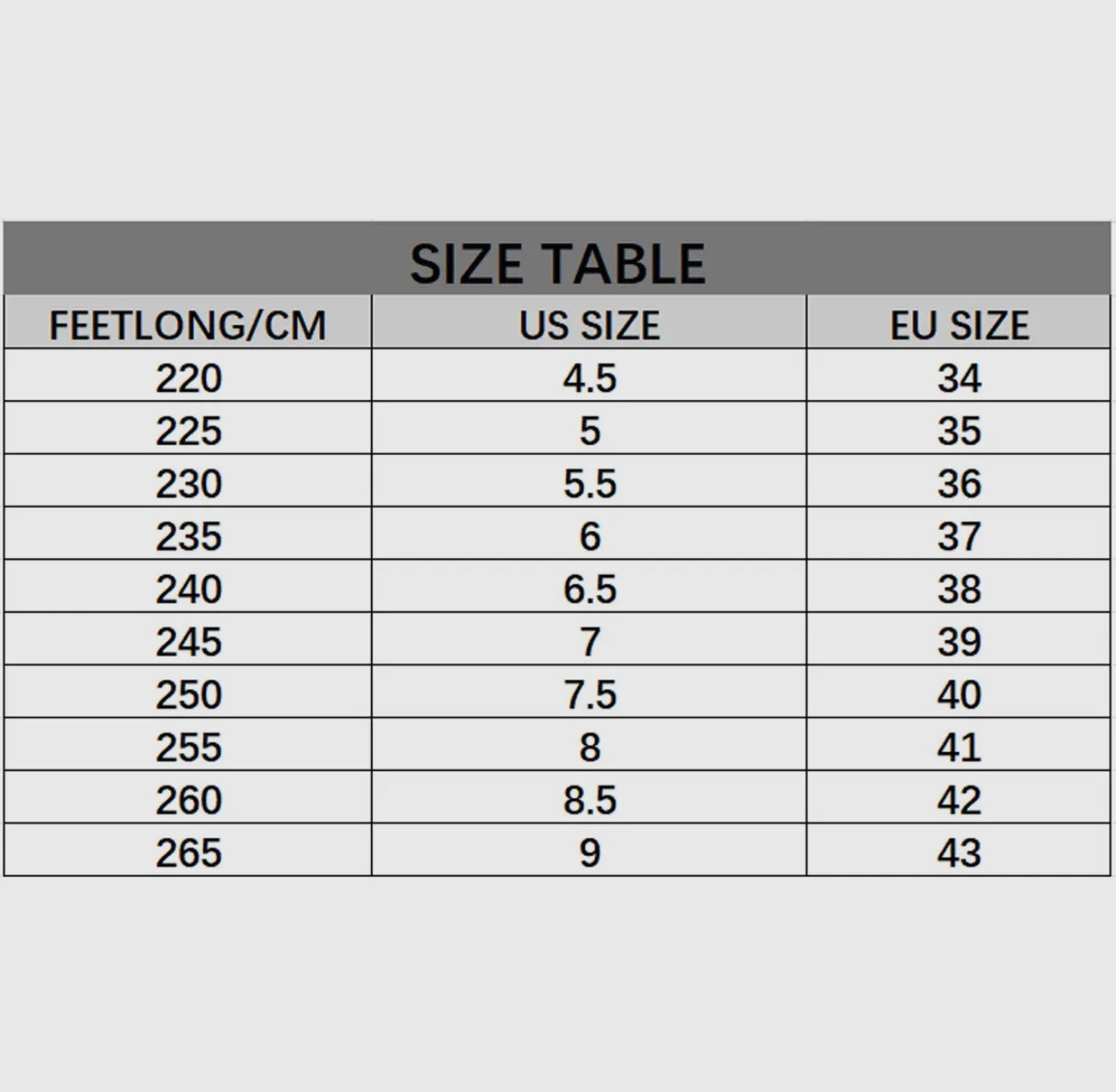Select the US SIZE column header
The height and width of the screenshot is (1092, 1116).
pyautogui.click(x=589, y=325)
